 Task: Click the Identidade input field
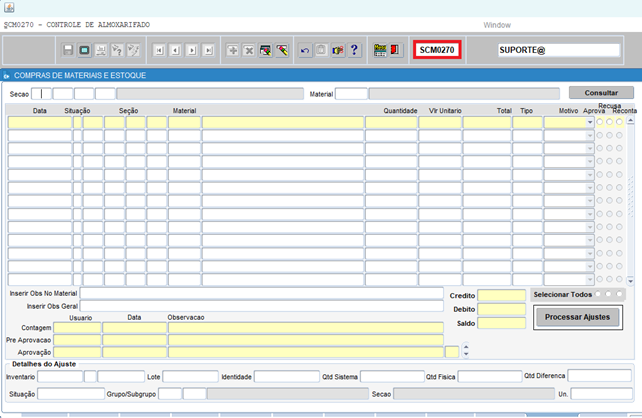pyautogui.click(x=287, y=377)
